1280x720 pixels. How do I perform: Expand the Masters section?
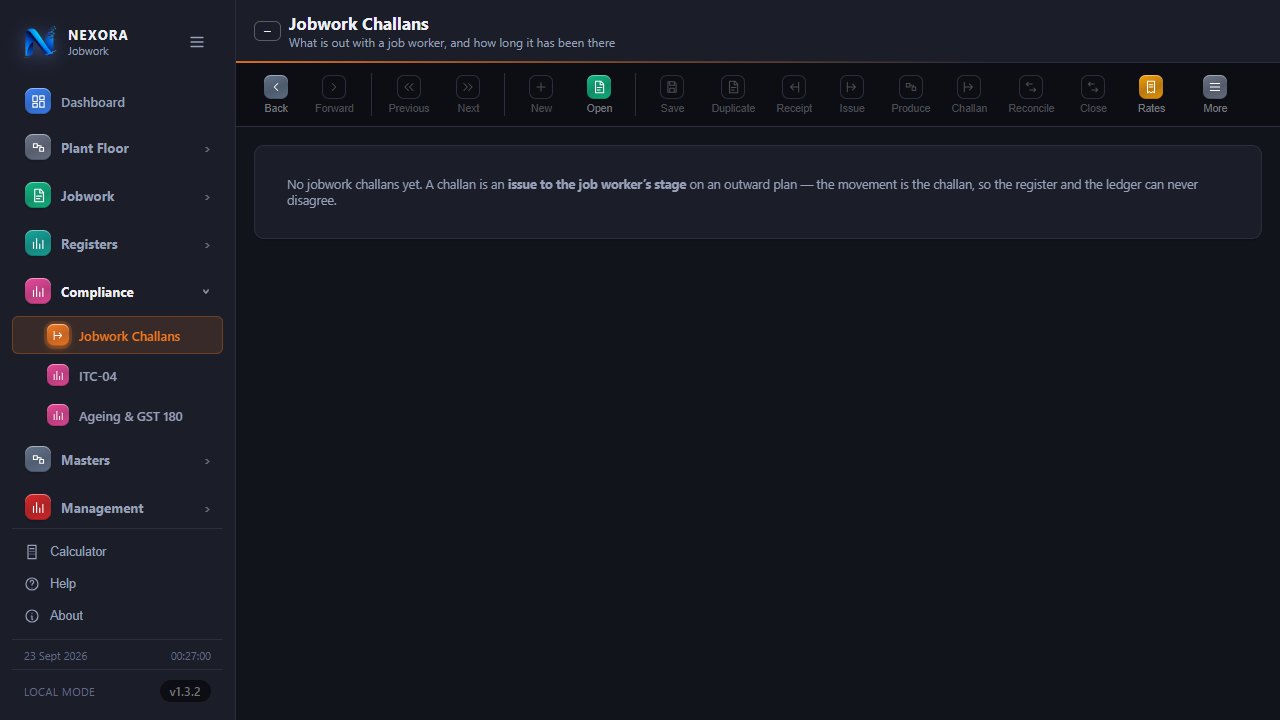click(x=117, y=460)
